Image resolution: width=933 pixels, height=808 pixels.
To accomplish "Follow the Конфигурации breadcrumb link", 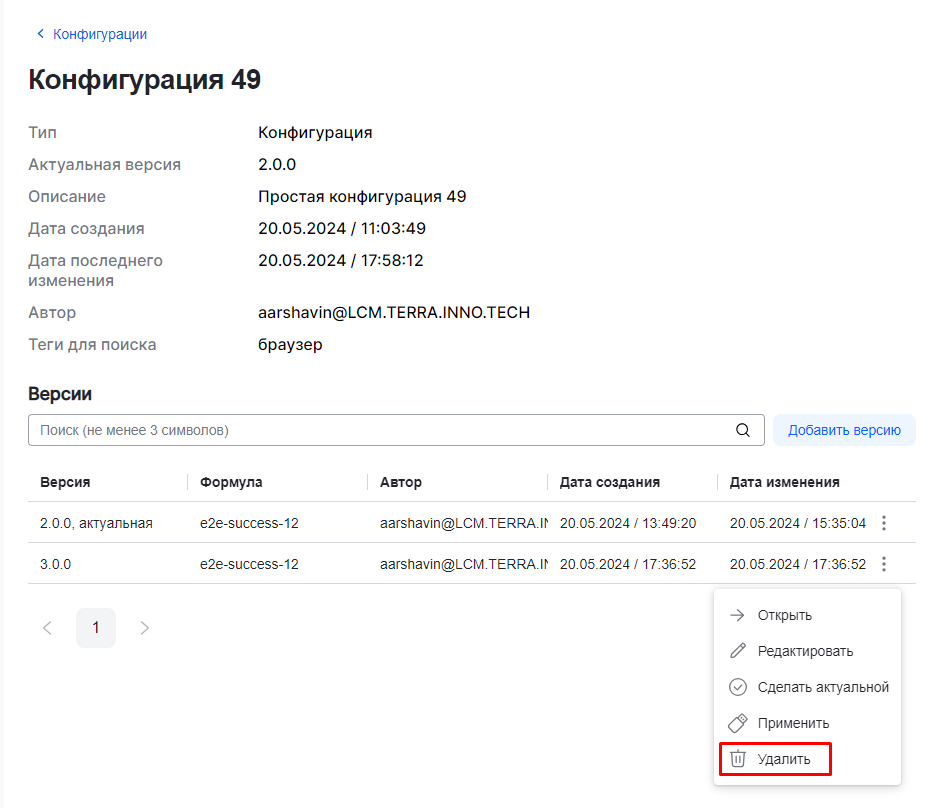I will [x=100, y=34].
